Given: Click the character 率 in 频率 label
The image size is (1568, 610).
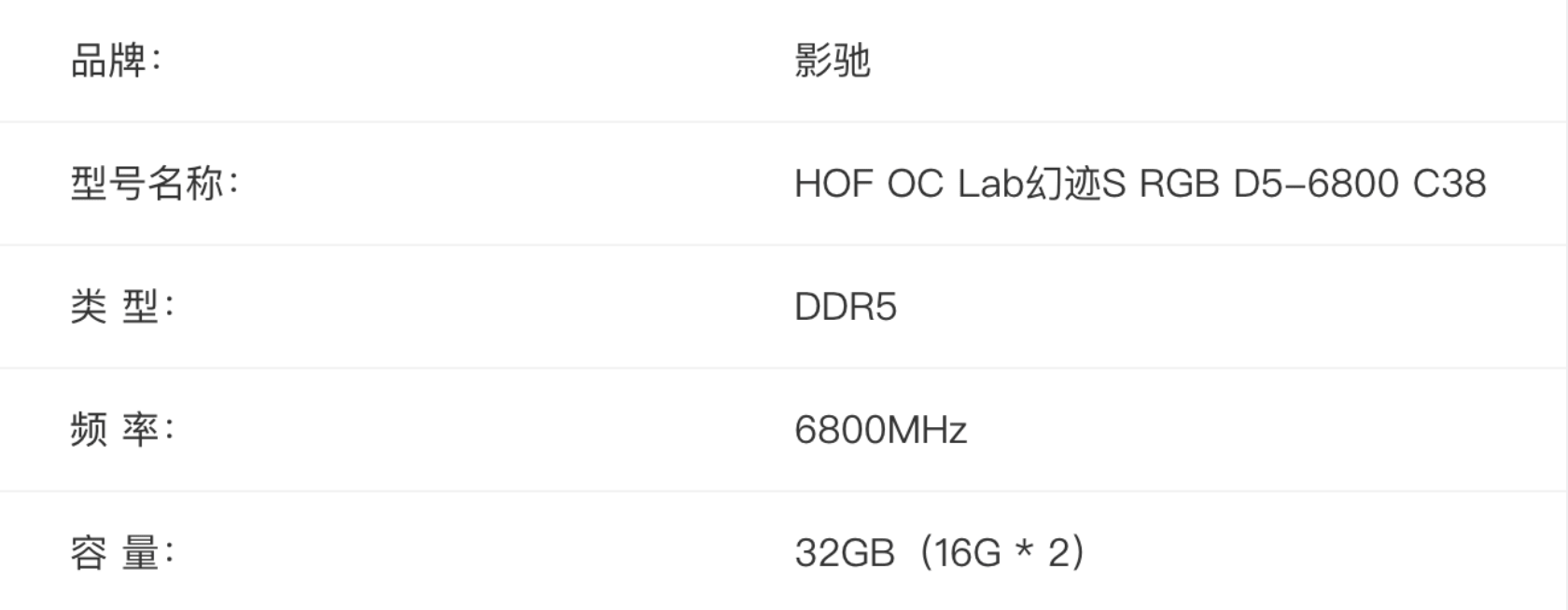Looking at the screenshot, I should click(x=141, y=430).
